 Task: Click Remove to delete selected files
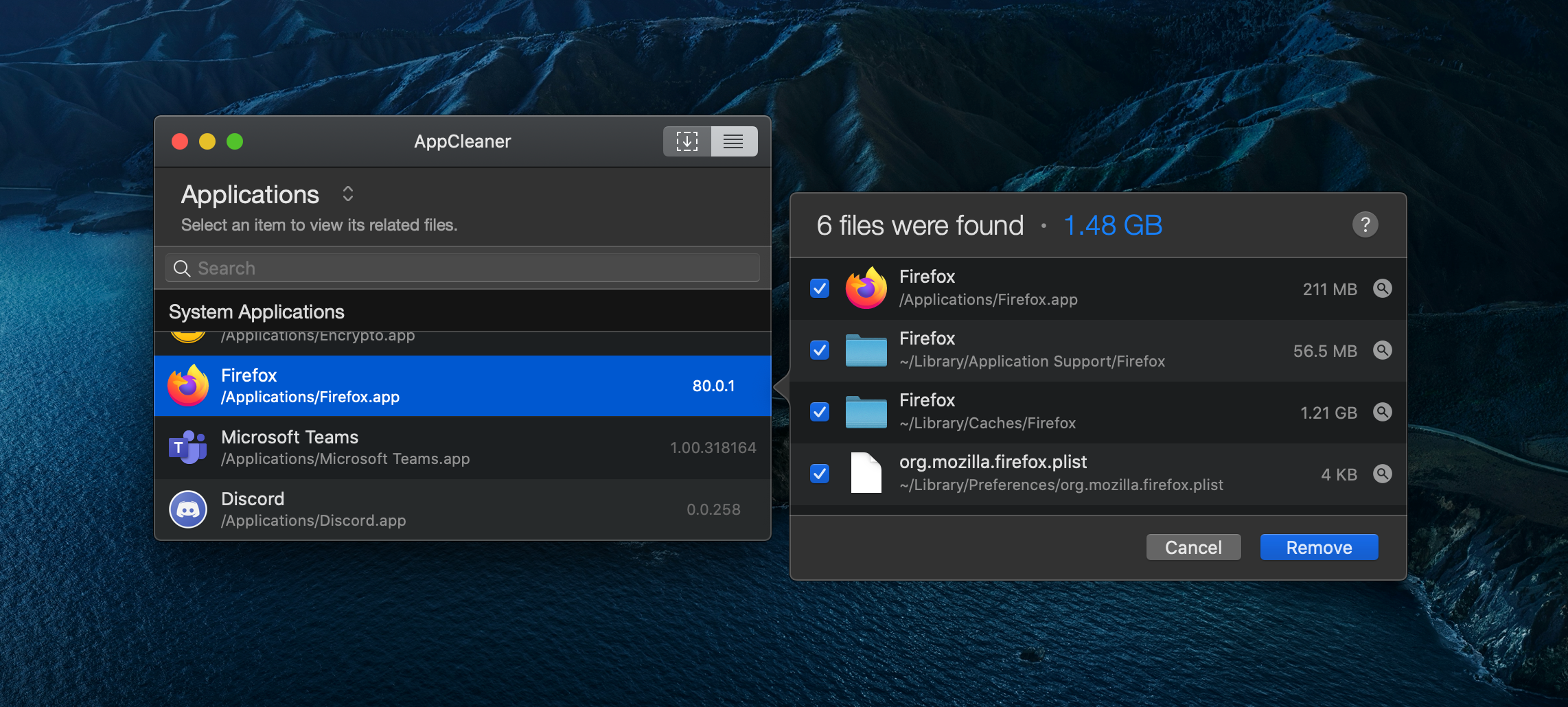[1319, 547]
